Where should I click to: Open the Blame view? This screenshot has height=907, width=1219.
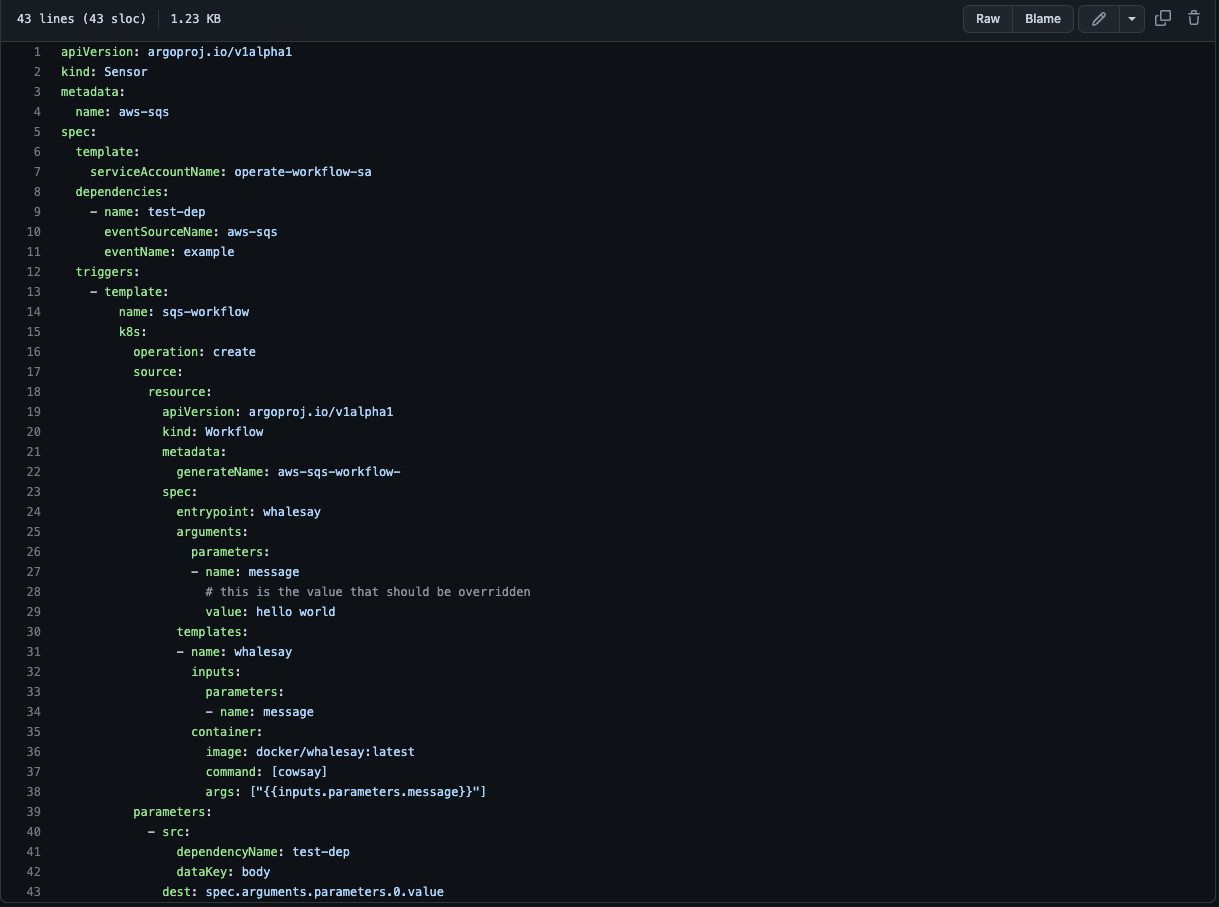click(x=1042, y=19)
